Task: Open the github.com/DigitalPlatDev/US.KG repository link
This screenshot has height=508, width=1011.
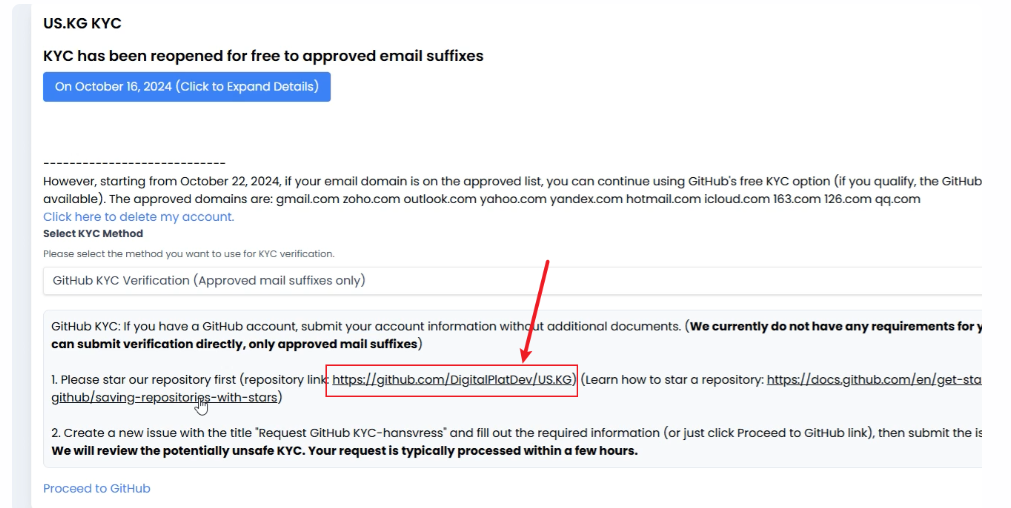Action: 452,380
